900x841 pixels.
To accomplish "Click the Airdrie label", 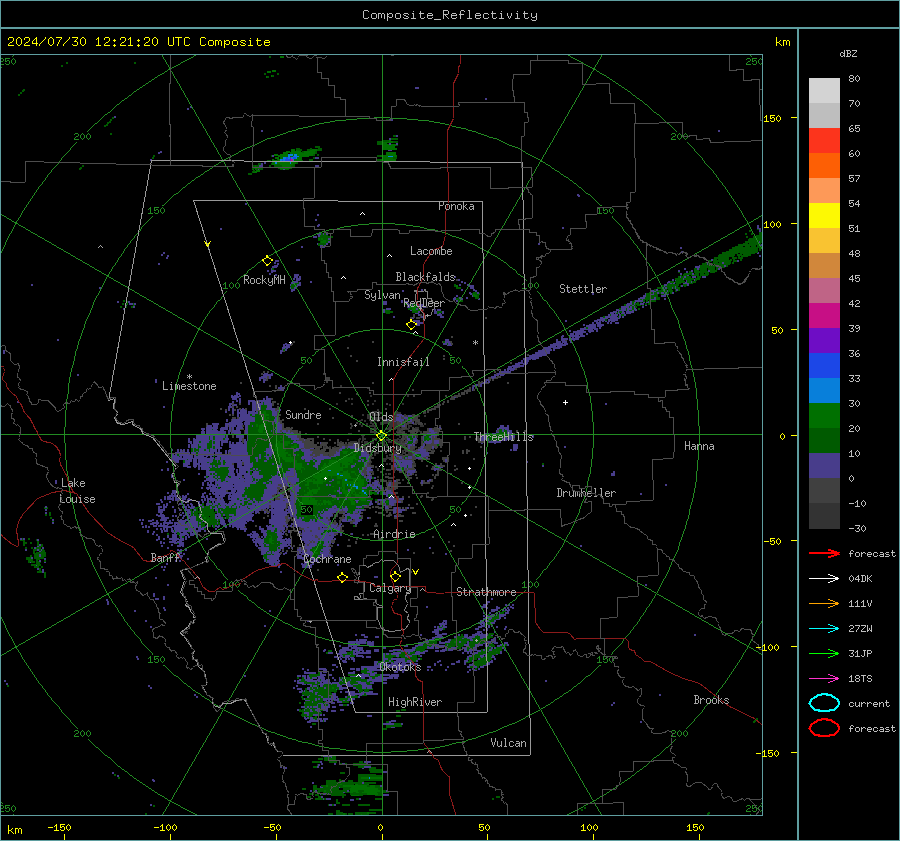I will tap(394, 534).
